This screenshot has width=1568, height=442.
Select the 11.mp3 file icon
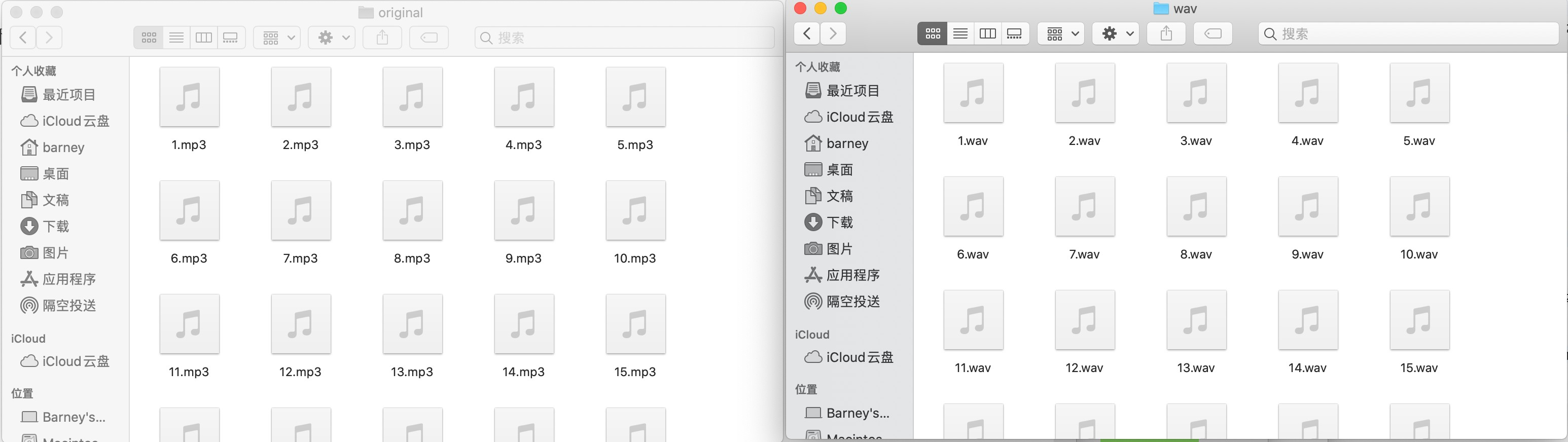tap(189, 324)
